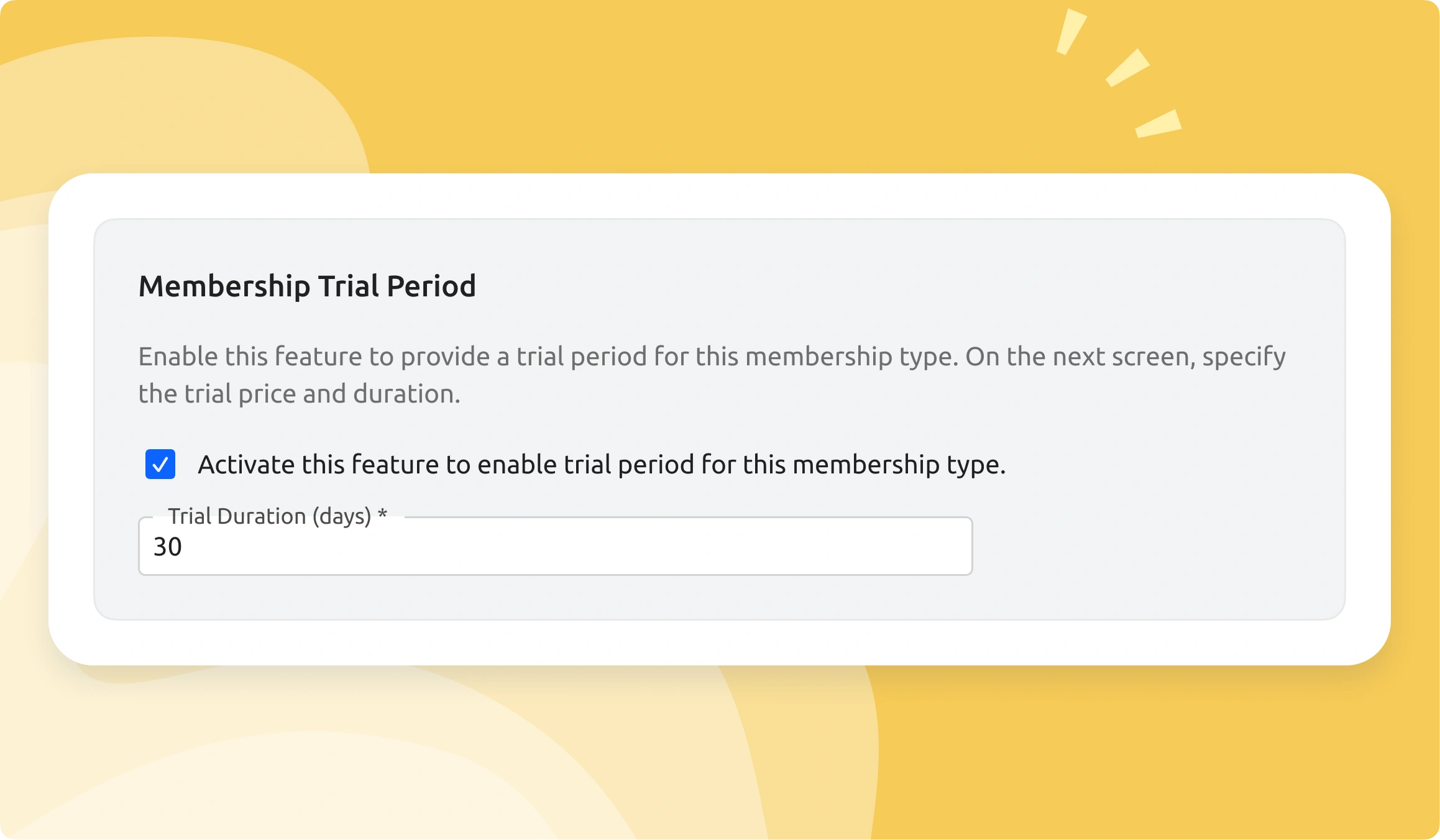Click the words "the trial price and duration"
Image resolution: width=1440 pixels, height=840 pixels.
298,394
